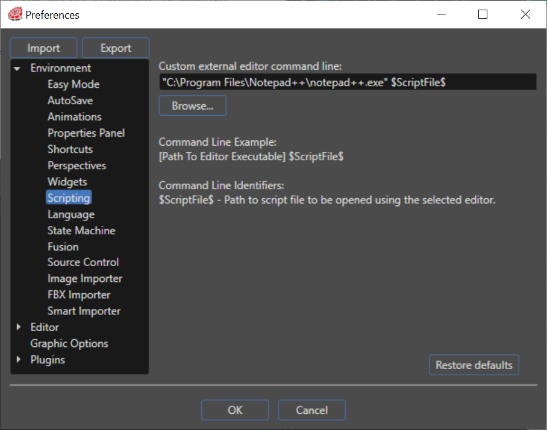Image resolution: width=547 pixels, height=430 pixels.
Task: Go to Shortcuts settings
Action: tap(70, 149)
